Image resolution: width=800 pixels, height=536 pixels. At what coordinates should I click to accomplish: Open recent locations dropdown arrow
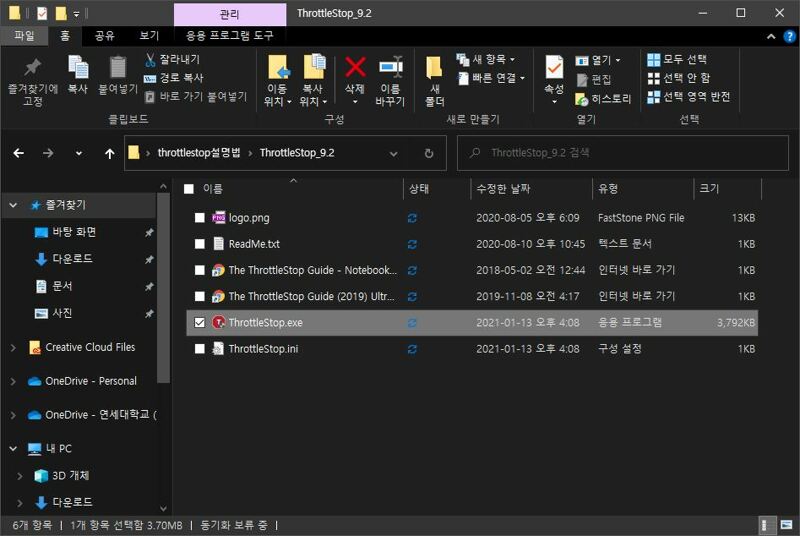point(79,153)
